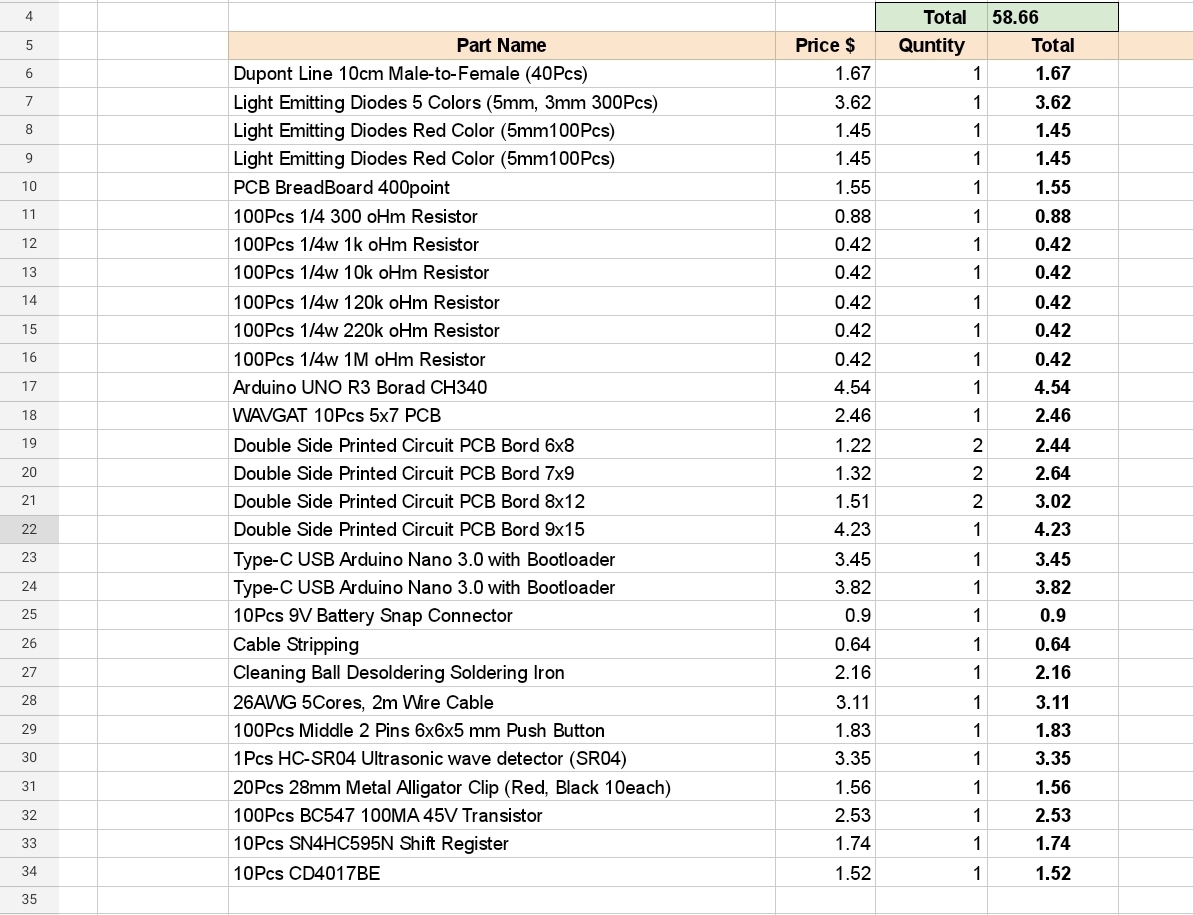Image resolution: width=1193 pixels, height=915 pixels.
Task: Click the price cell showing 0.9
Action: pyautogui.click(x=825, y=615)
